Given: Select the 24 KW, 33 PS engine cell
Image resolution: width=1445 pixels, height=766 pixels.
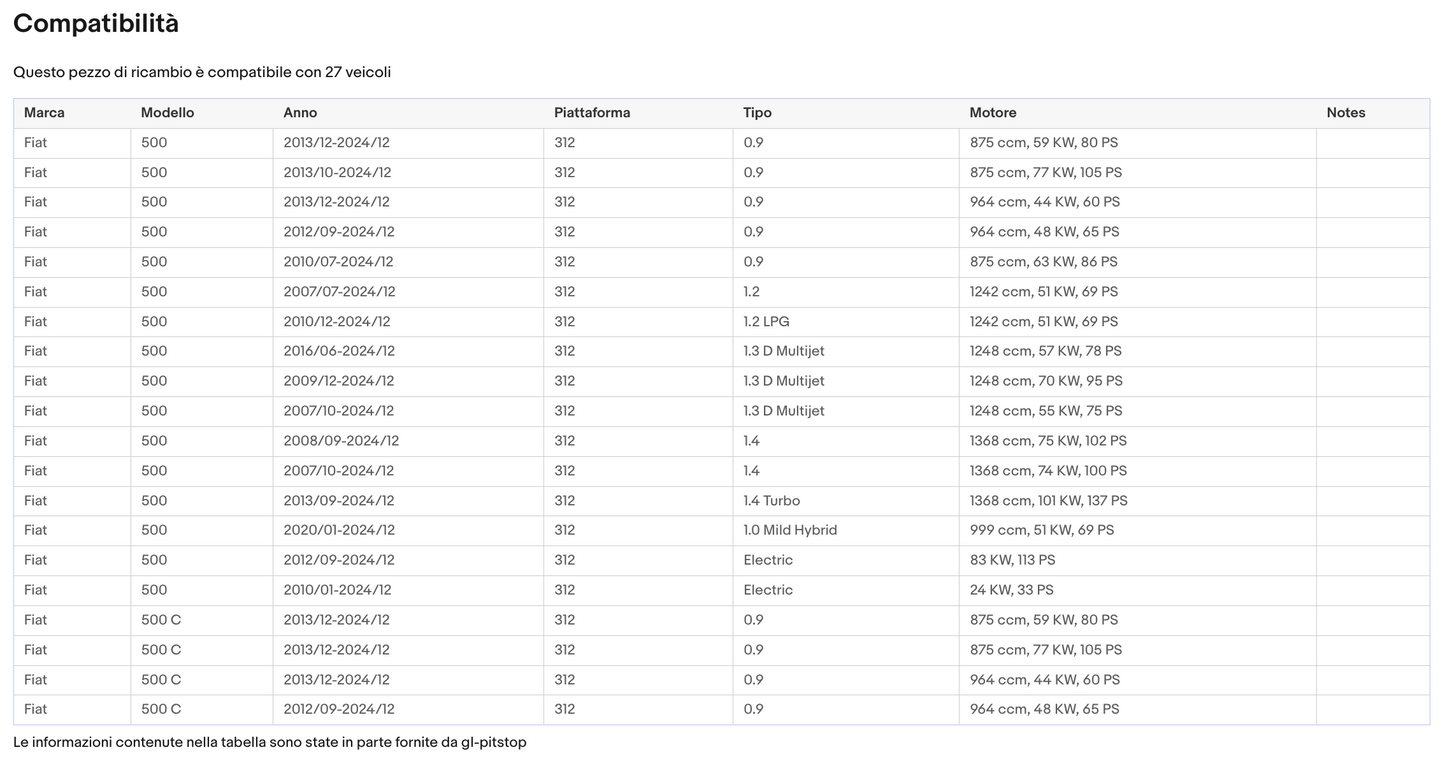Looking at the screenshot, I should point(1011,590).
